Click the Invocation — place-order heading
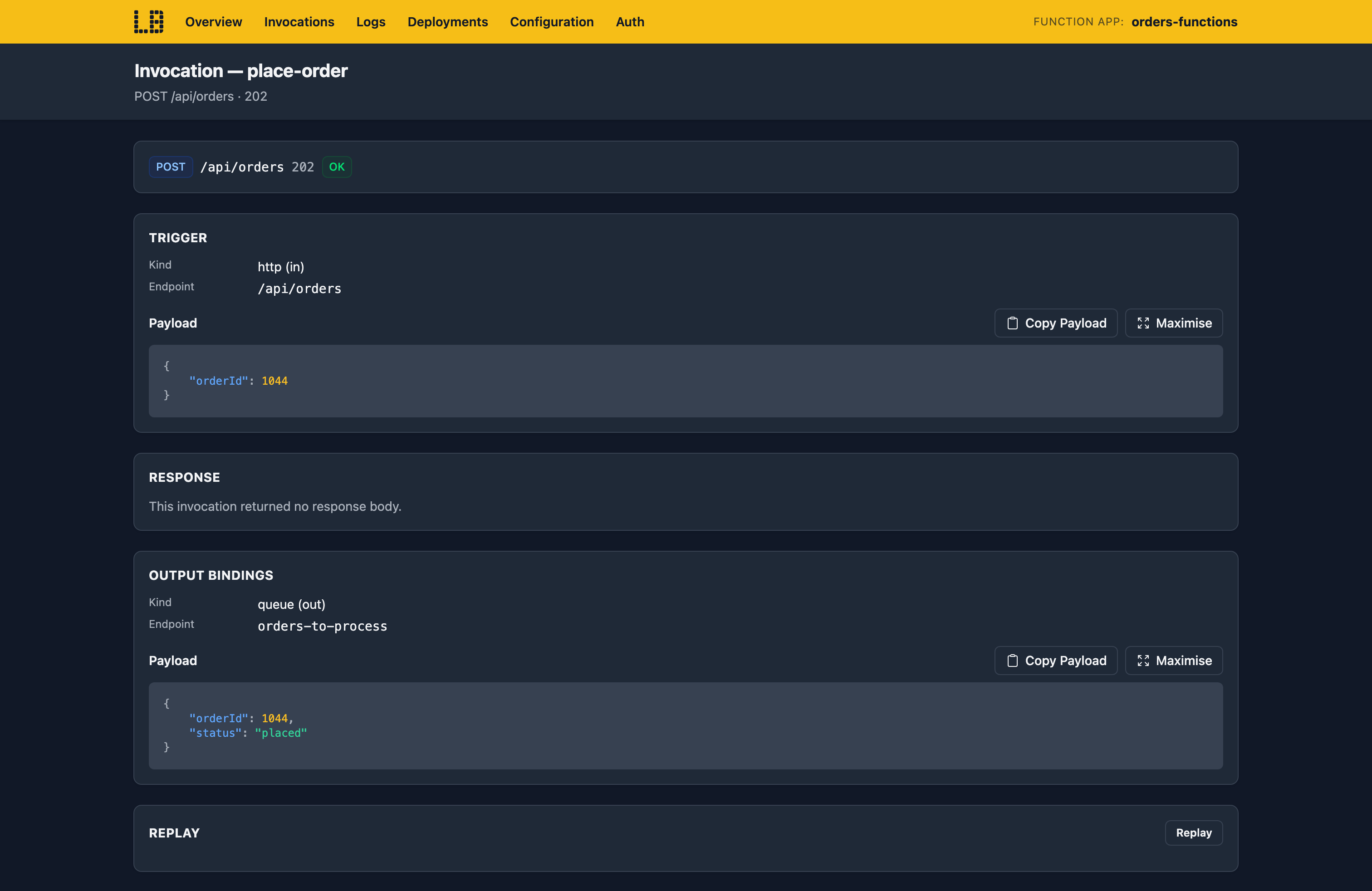 pyautogui.click(x=241, y=71)
